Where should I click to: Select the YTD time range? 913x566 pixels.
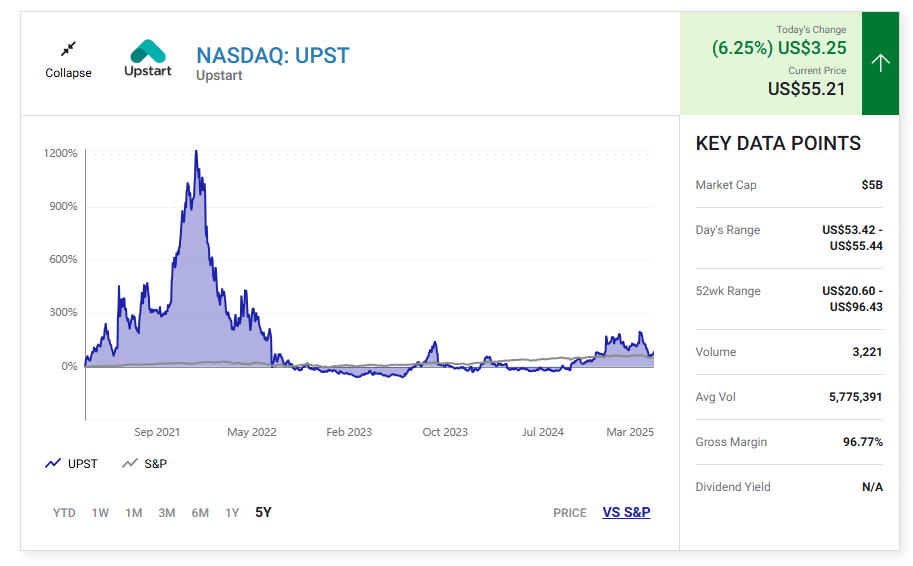64,513
